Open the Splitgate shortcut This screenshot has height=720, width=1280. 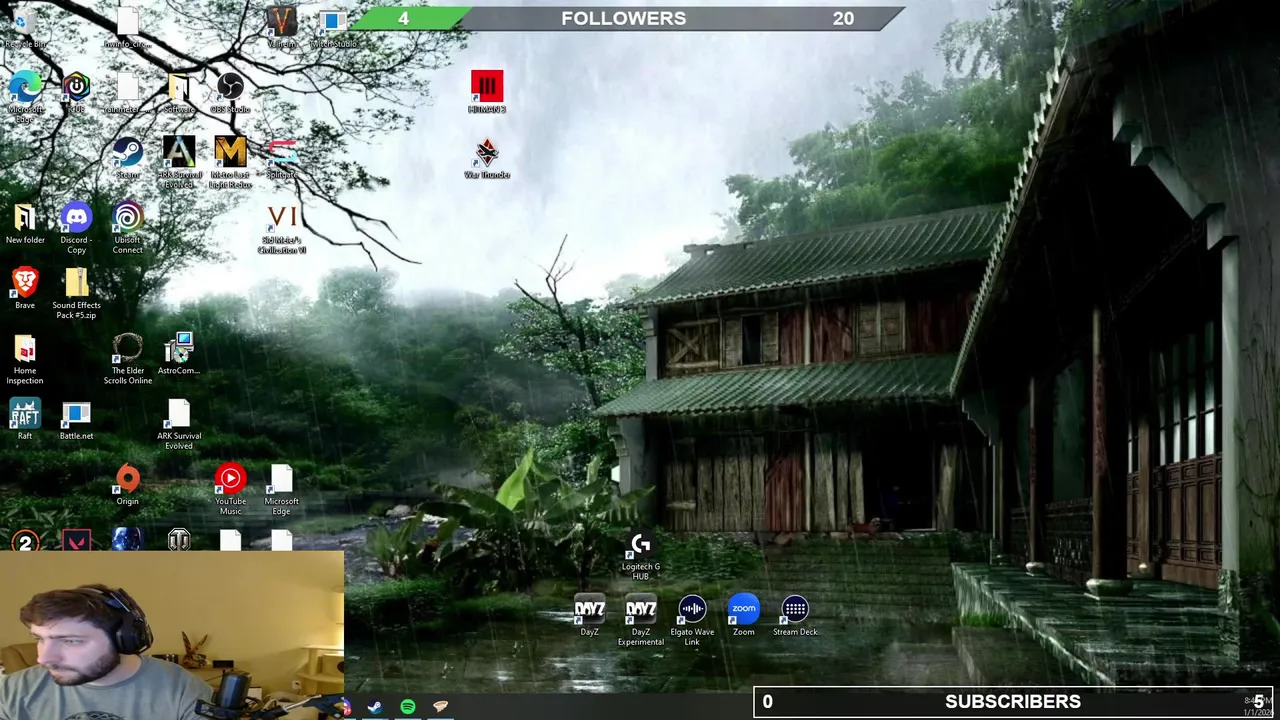[282, 158]
